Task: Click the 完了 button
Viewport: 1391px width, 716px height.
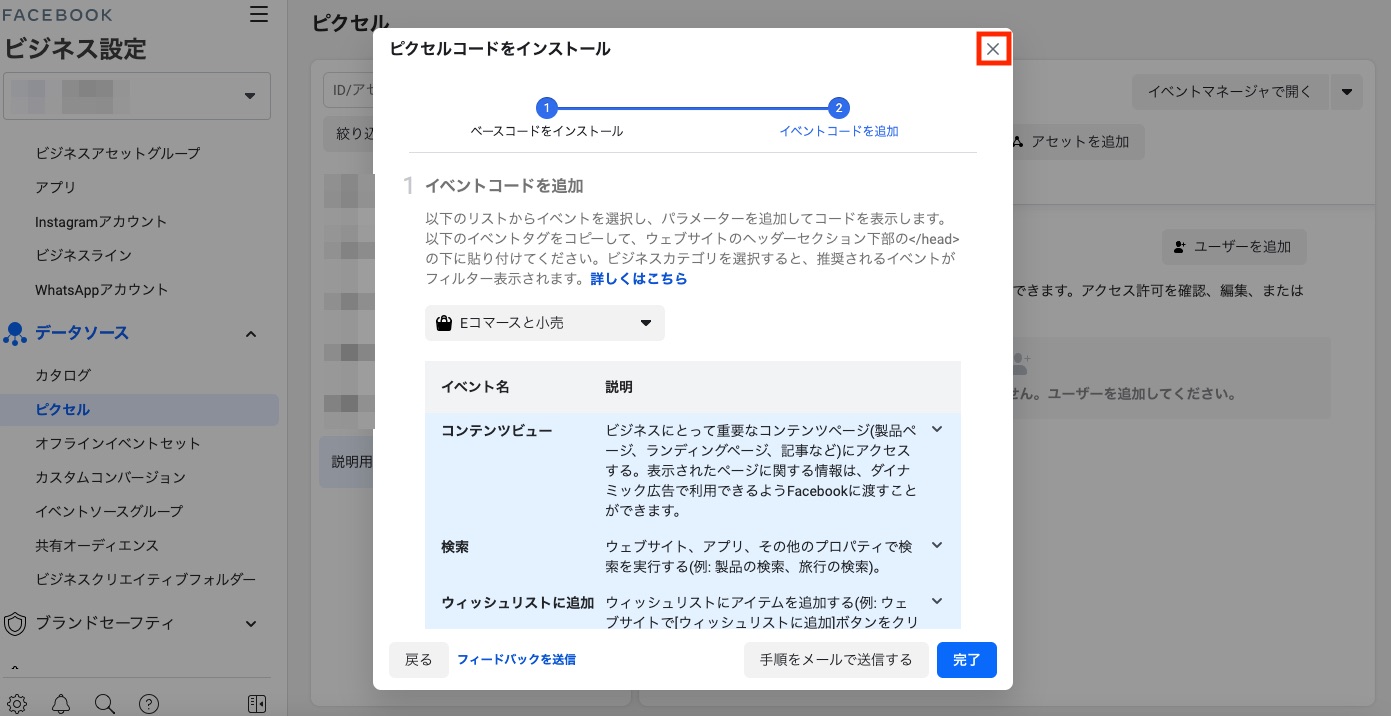Action: tap(967, 660)
